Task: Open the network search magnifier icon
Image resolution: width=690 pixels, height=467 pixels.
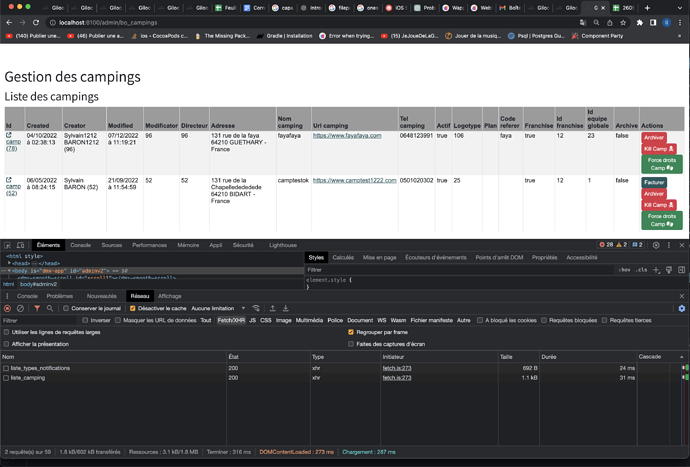Action: click(50, 309)
